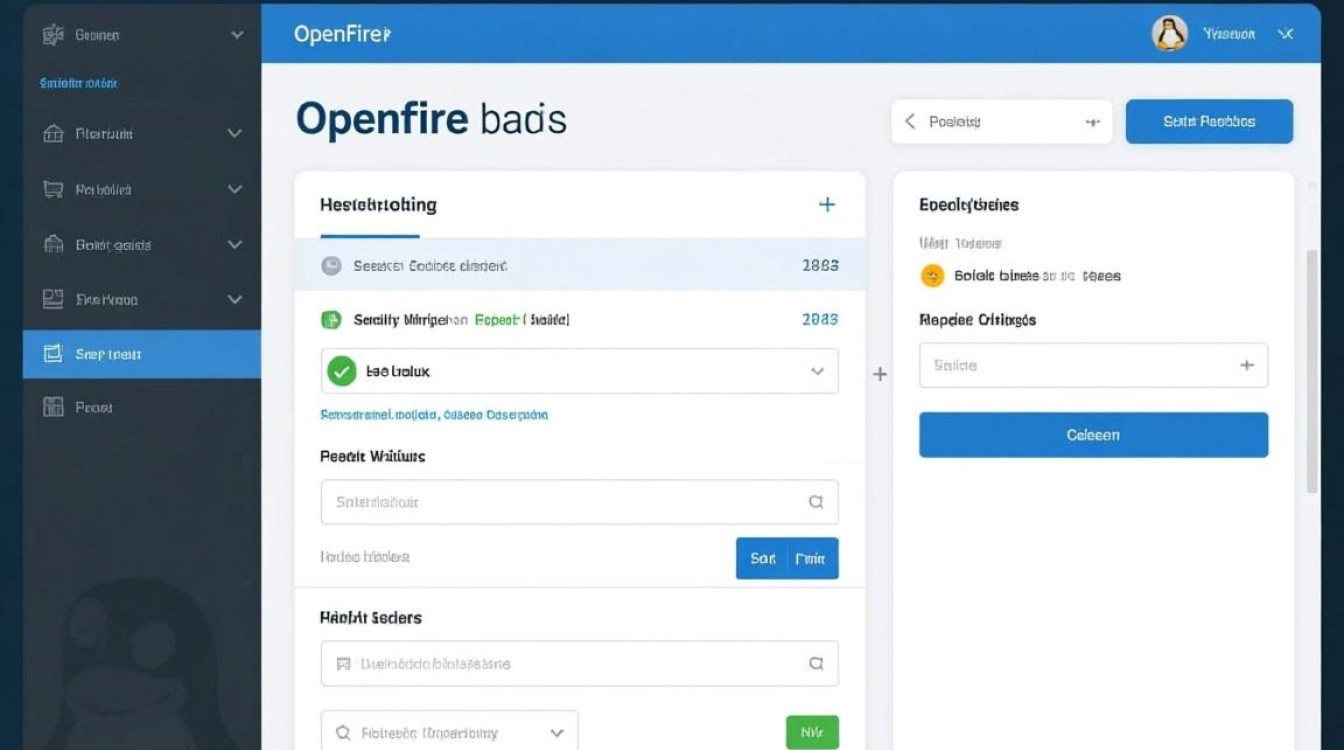Click the green check circle beside 'Lae Lrolux'
1344x750 pixels.
(341, 370)
